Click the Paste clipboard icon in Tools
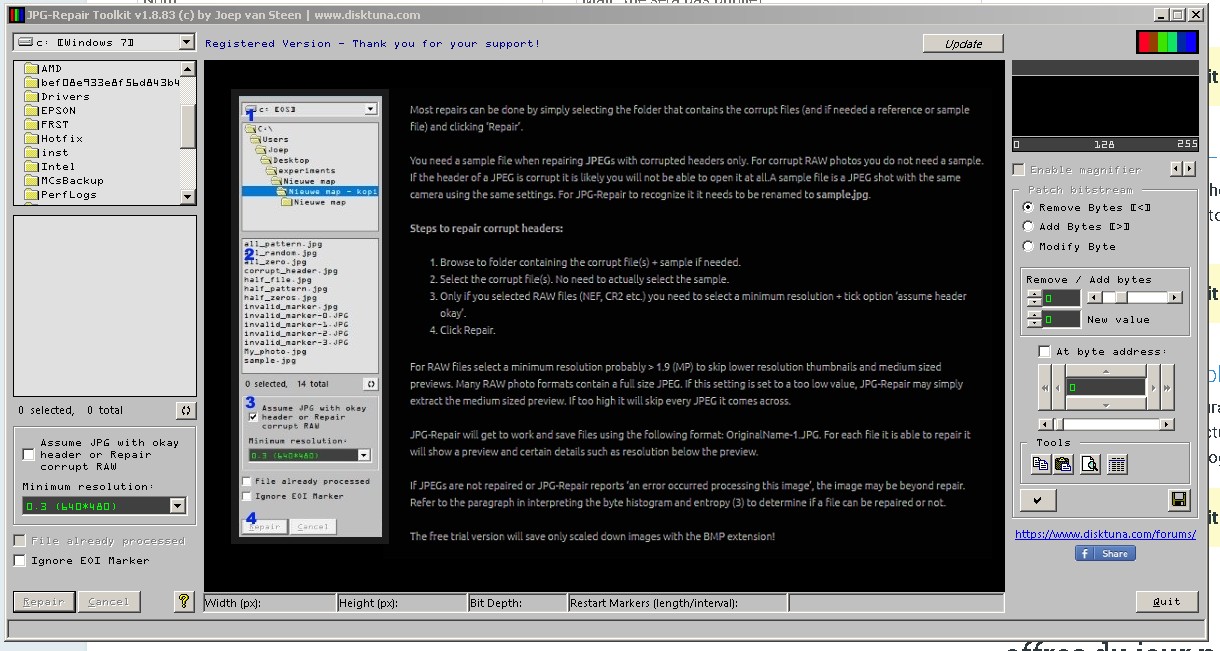1220x651 pixels. pos(1063,464)
